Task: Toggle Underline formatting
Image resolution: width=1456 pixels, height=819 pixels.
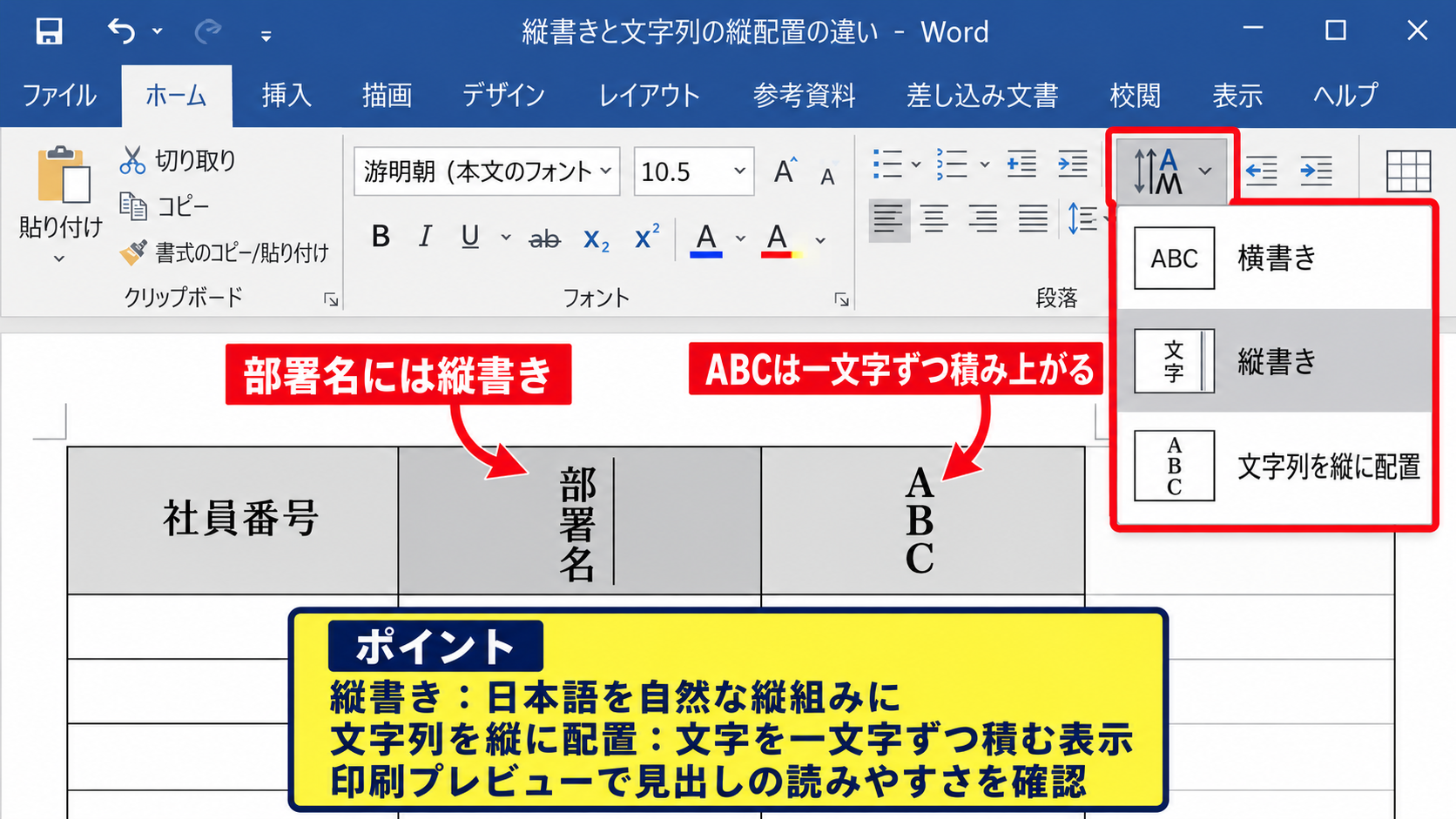Action: (470, 237)
